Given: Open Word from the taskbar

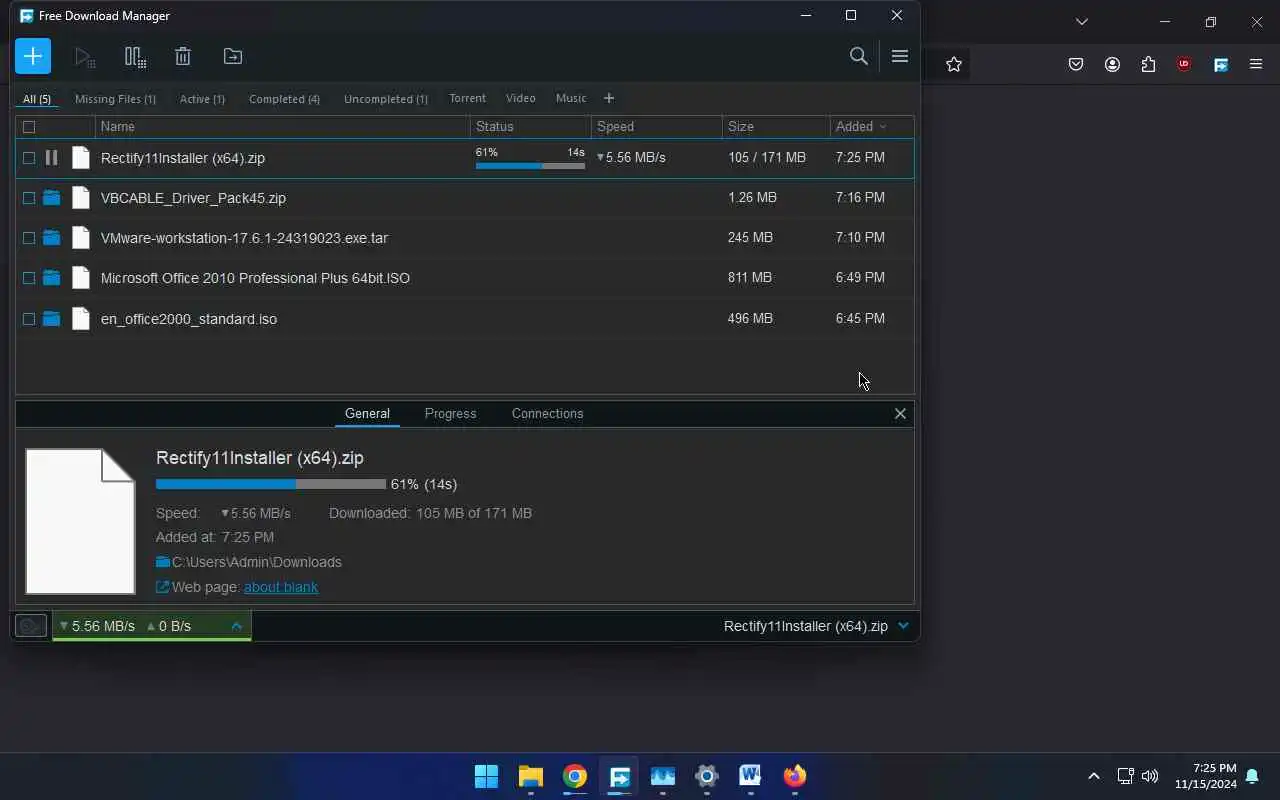Looking at the screenshot, I should point(750,776).
